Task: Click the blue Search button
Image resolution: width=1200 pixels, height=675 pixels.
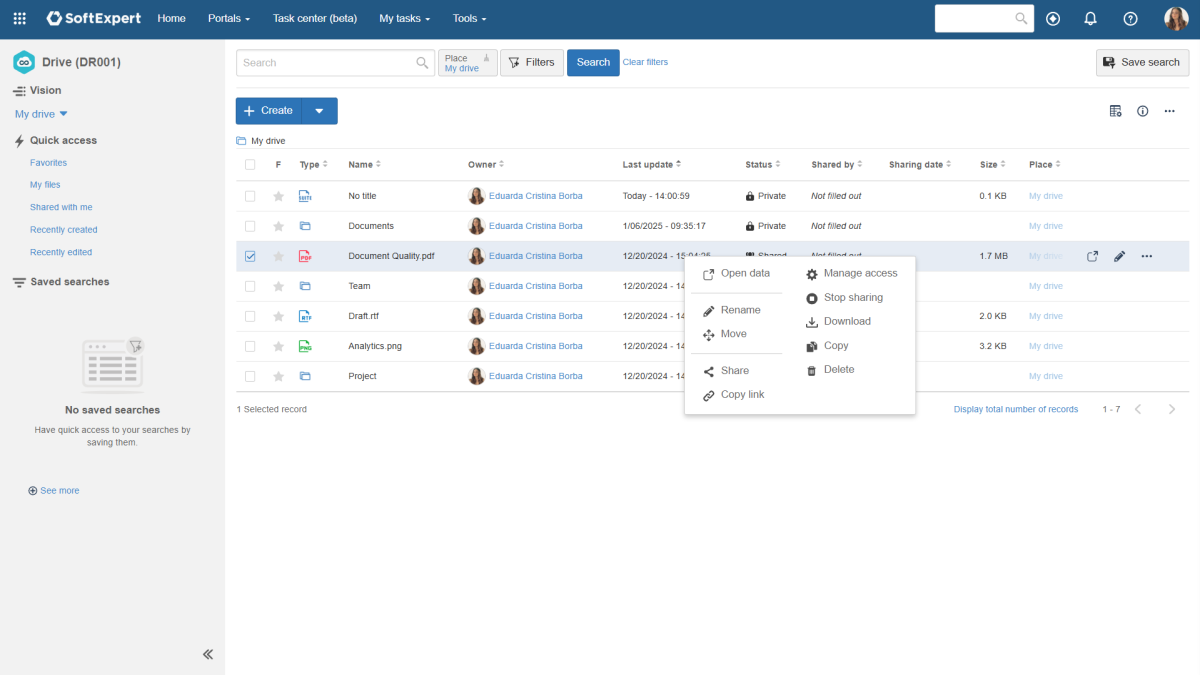Action: click(x=592, y=62)
